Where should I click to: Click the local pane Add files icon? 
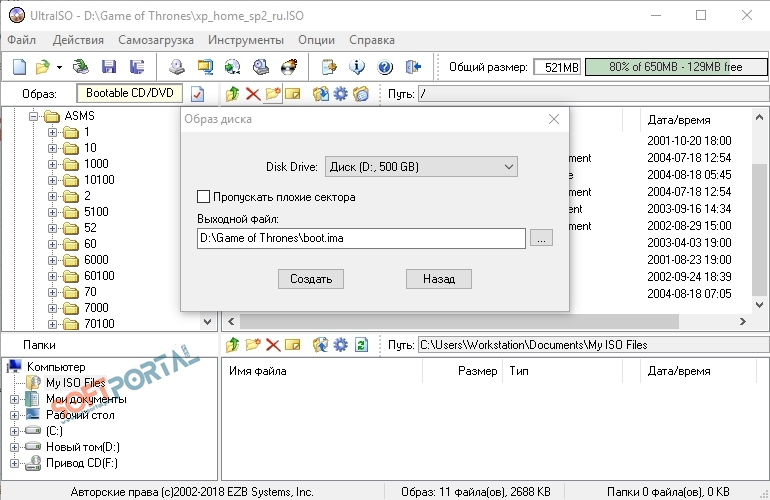tap(321, 345)
